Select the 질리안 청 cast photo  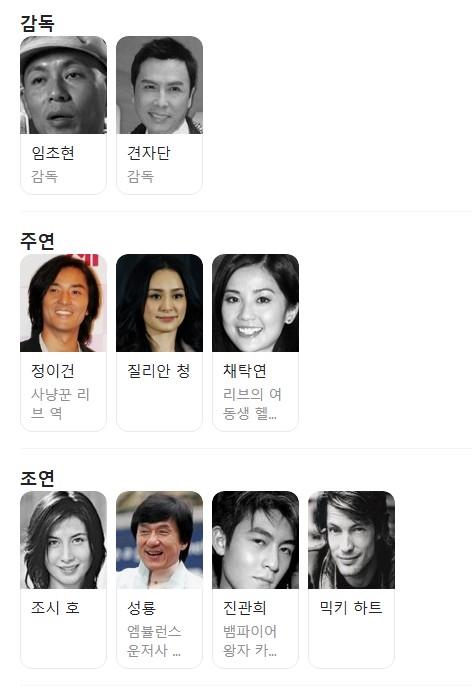click(159, 303)
